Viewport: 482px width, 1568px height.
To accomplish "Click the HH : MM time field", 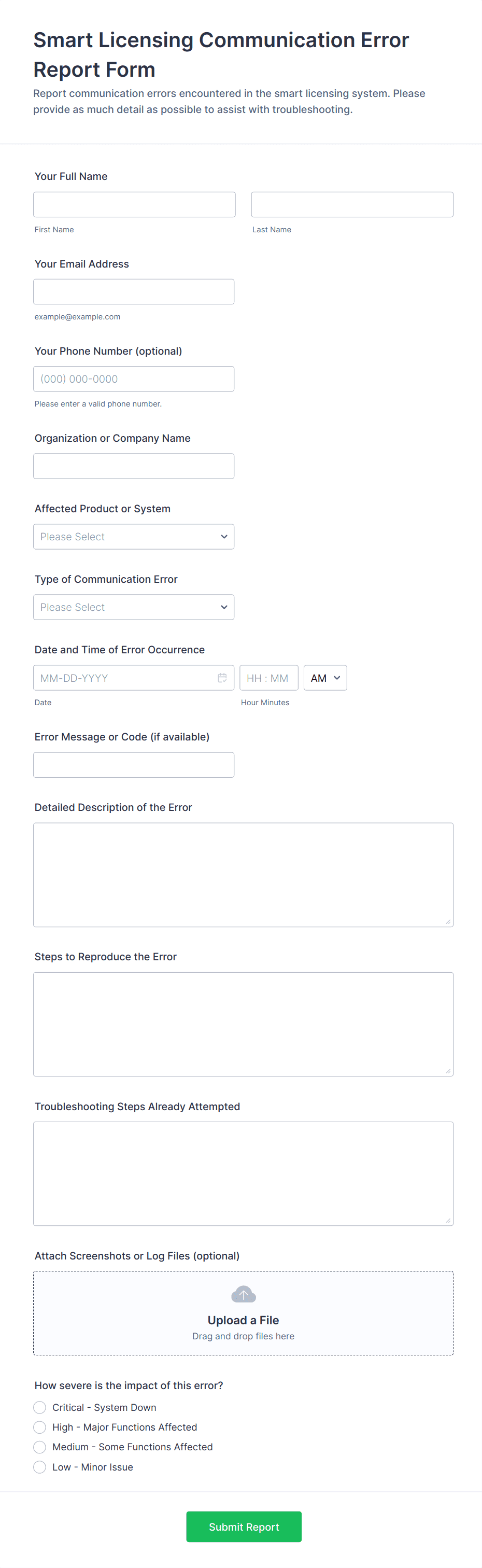I will click(x=268, y=678).
